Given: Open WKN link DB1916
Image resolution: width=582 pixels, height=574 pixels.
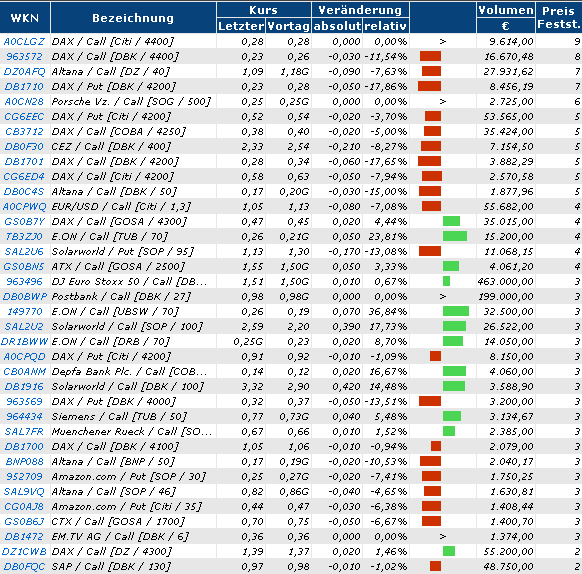Looking at the screenshot, I should [x=24, y=387].
